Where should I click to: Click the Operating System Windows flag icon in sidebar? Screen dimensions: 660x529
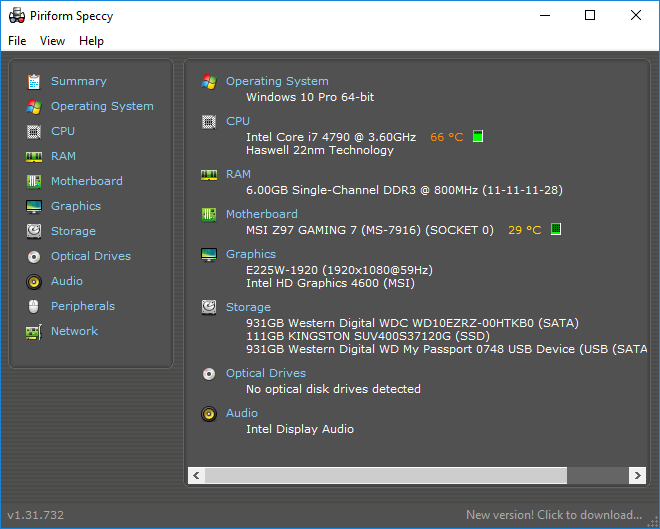point(34,106)
